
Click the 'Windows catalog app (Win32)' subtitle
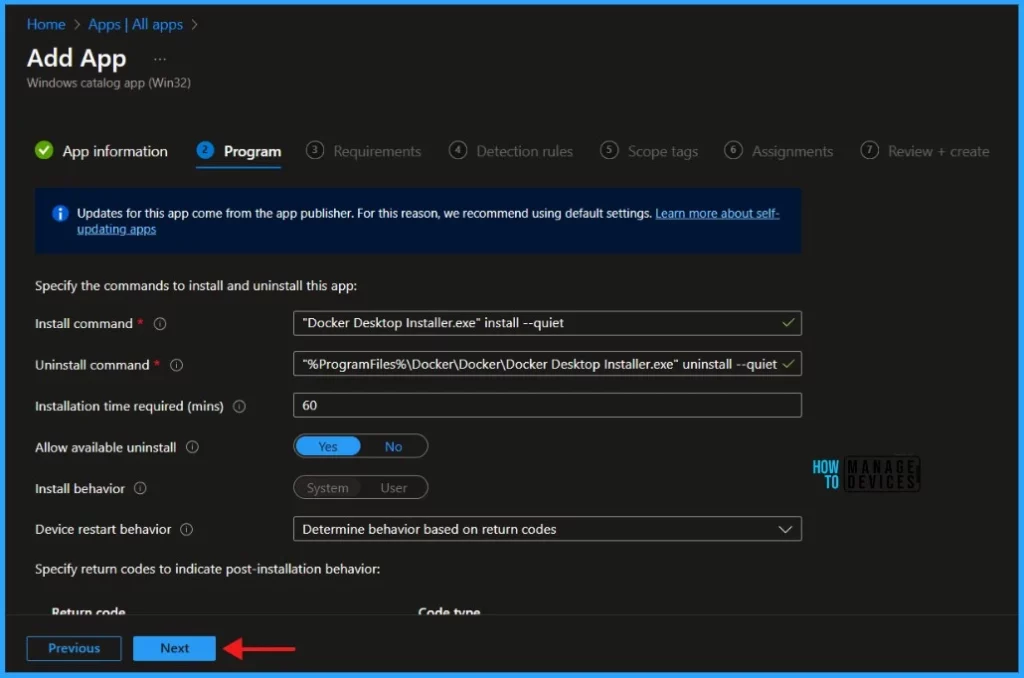point(109,83)
